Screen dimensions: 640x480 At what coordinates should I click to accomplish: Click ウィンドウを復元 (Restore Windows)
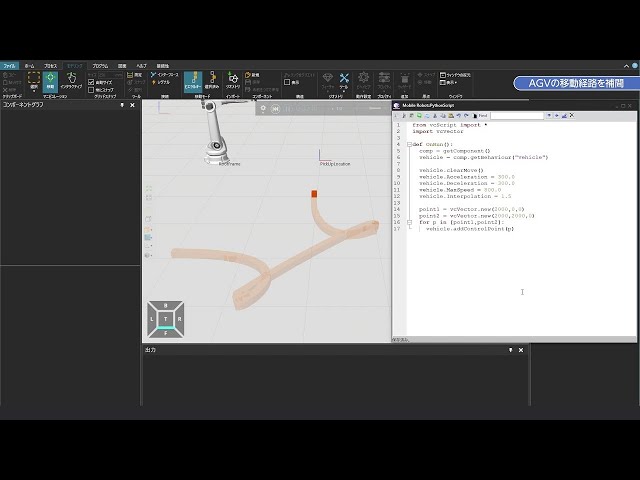456,75
